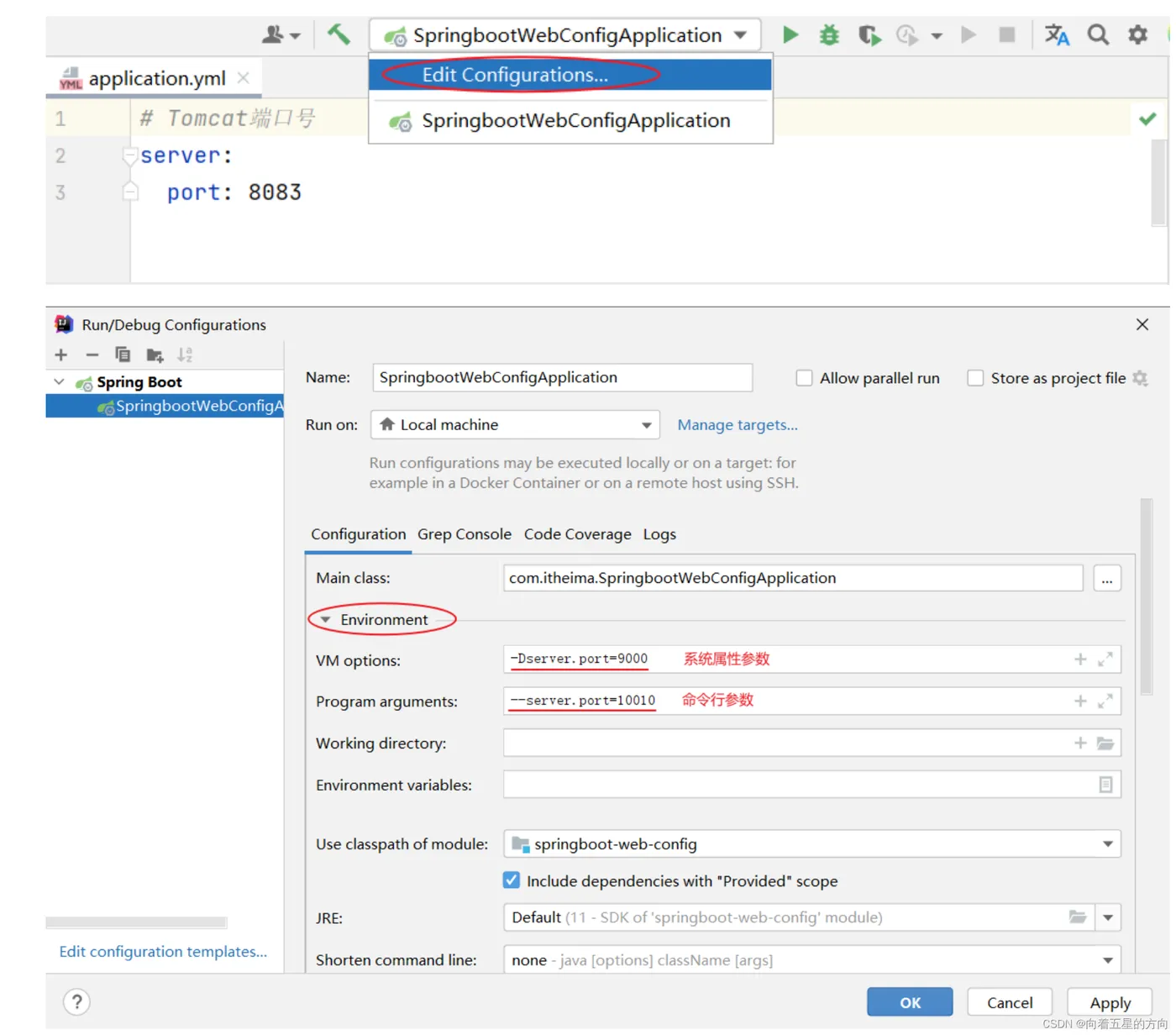Image resolution: width=1176 pixels, height=1035 pixels.
Task: Switch to the Logs tab
Action: pyautogui.click(x=659, y=534)
